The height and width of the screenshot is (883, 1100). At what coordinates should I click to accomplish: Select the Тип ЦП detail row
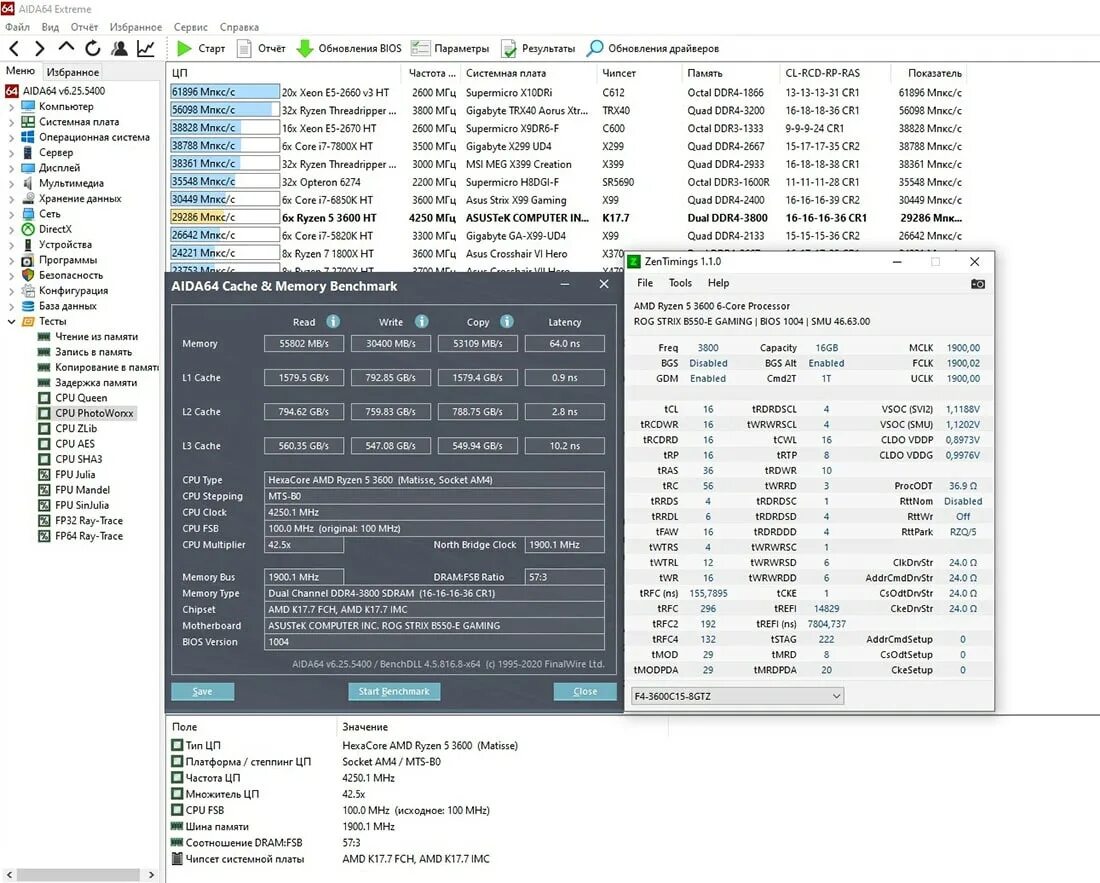pyautogui.click(x=344, y=745)
